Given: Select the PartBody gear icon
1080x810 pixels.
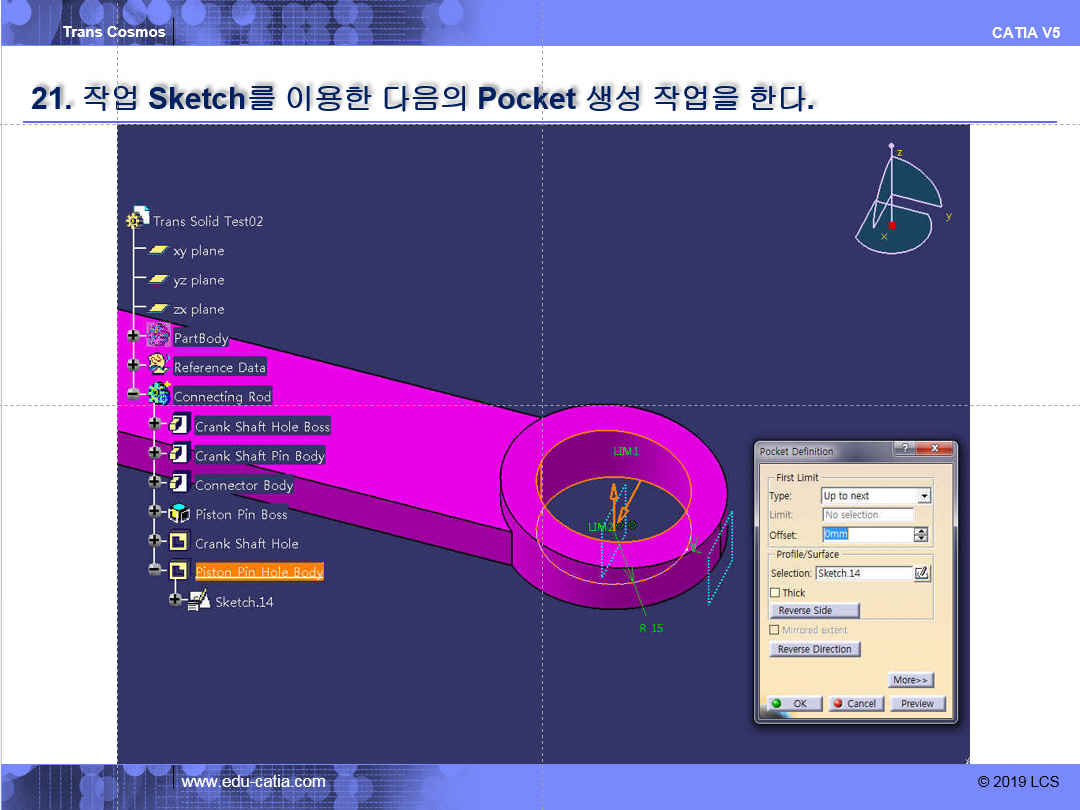Looking at the screenshot, I should [x=158, y=337].
